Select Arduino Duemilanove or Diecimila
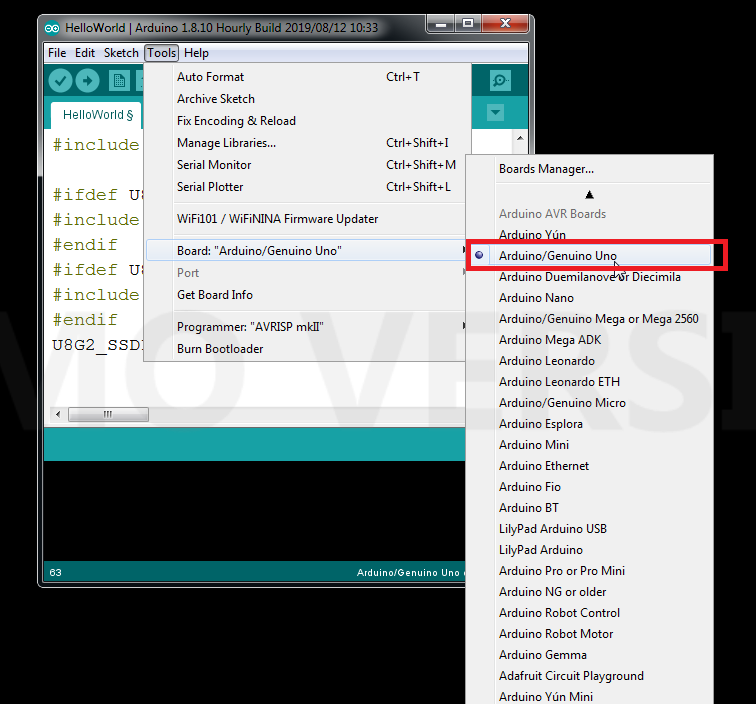The image size is (756, 704). 589,277
